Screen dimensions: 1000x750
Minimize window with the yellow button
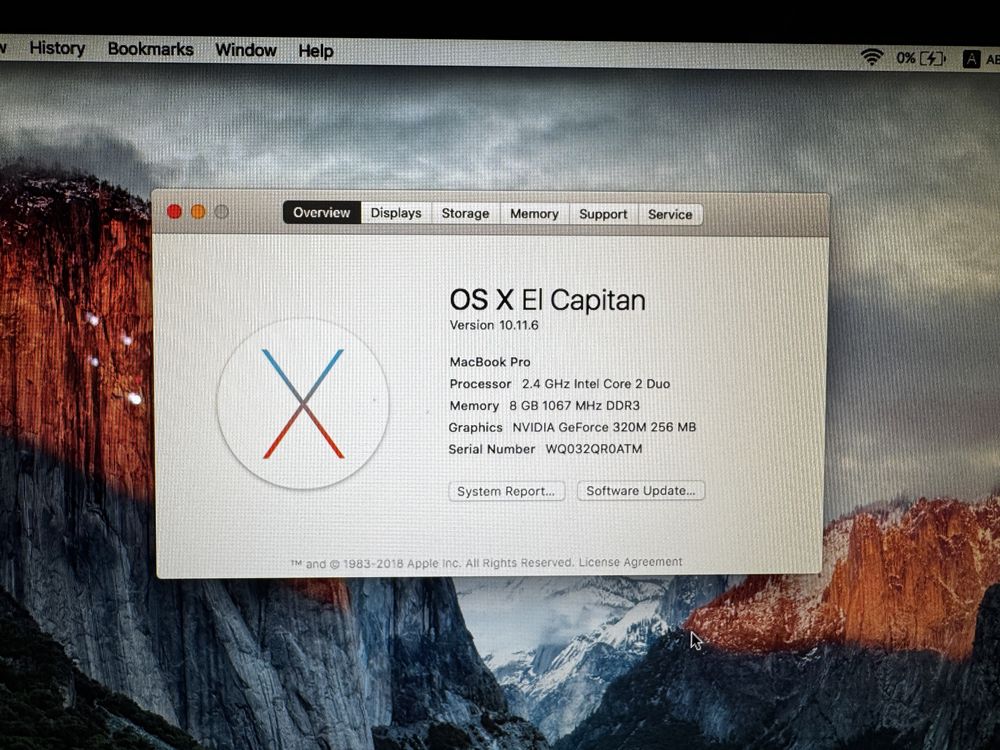point(198,212)
